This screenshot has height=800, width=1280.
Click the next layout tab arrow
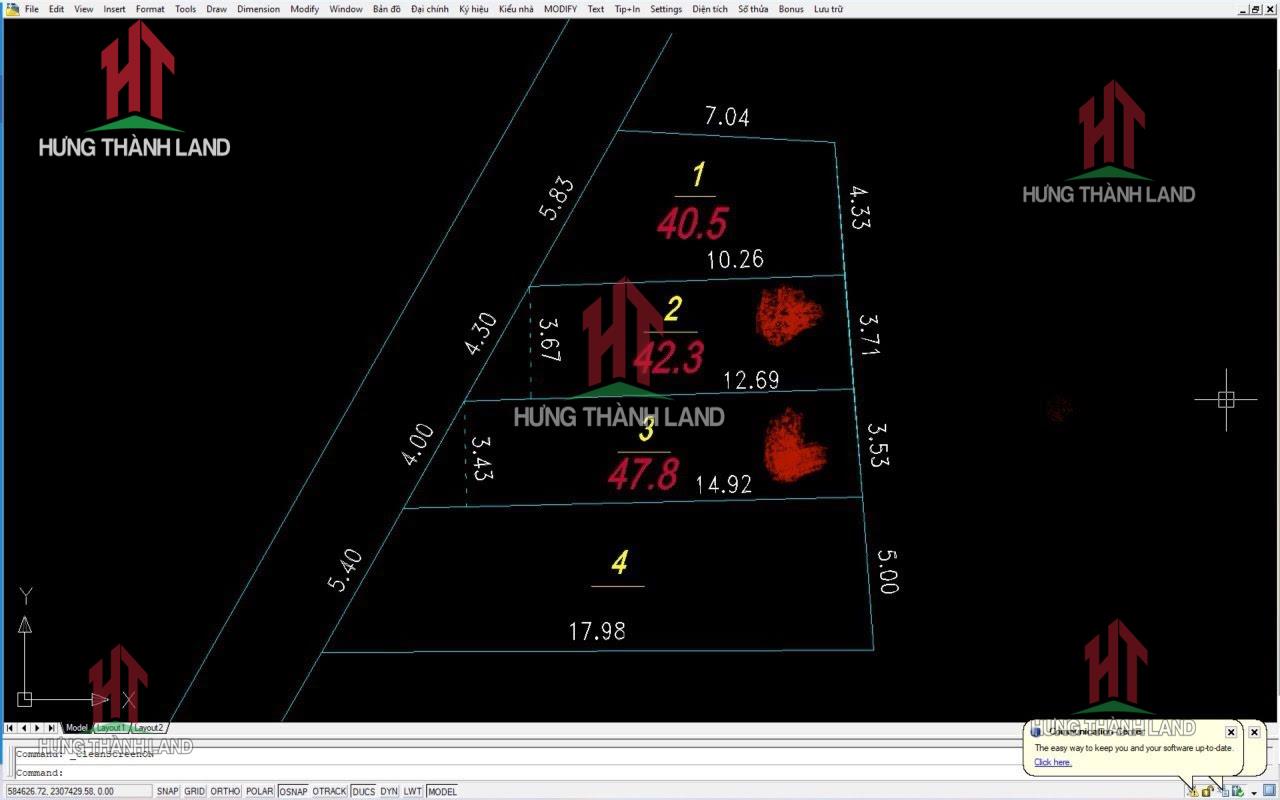(x=38, y=728)
